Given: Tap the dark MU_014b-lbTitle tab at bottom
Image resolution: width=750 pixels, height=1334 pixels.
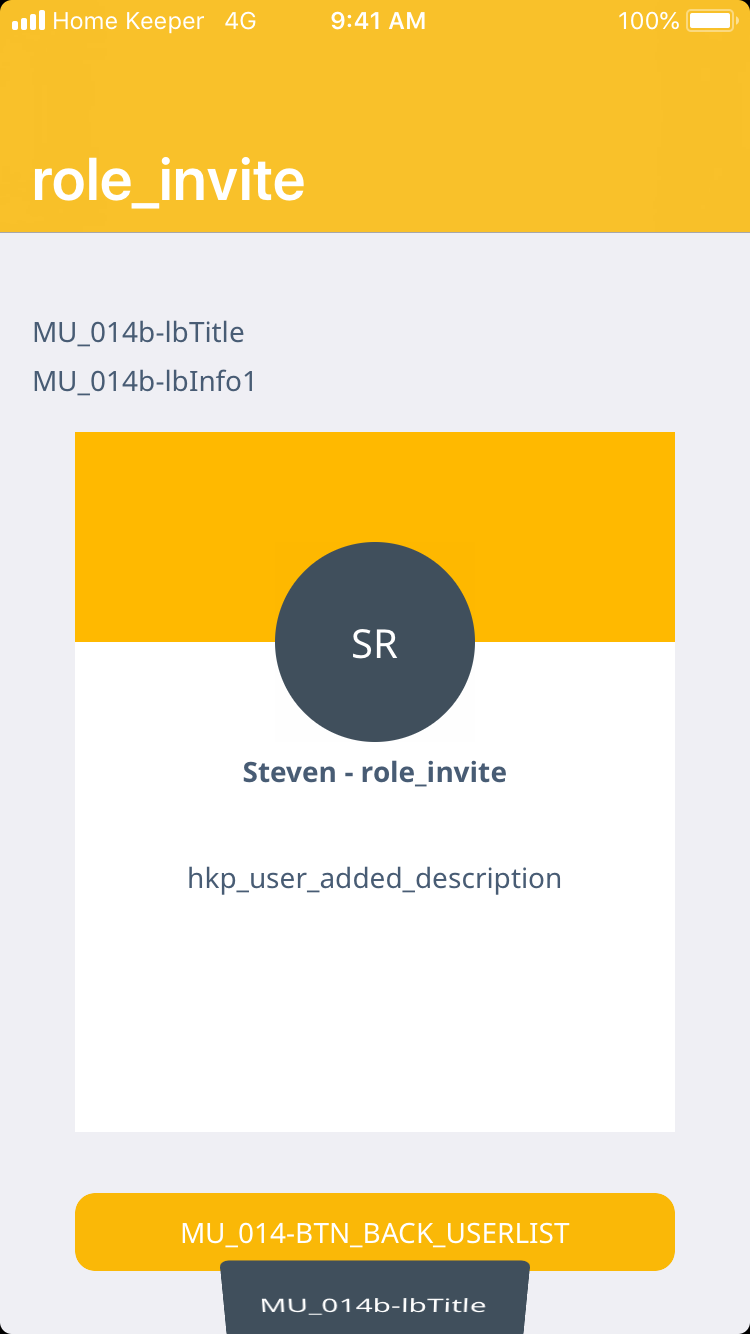Looking at the screenshot, I should pyautogui.click(x=374, y=1303).
